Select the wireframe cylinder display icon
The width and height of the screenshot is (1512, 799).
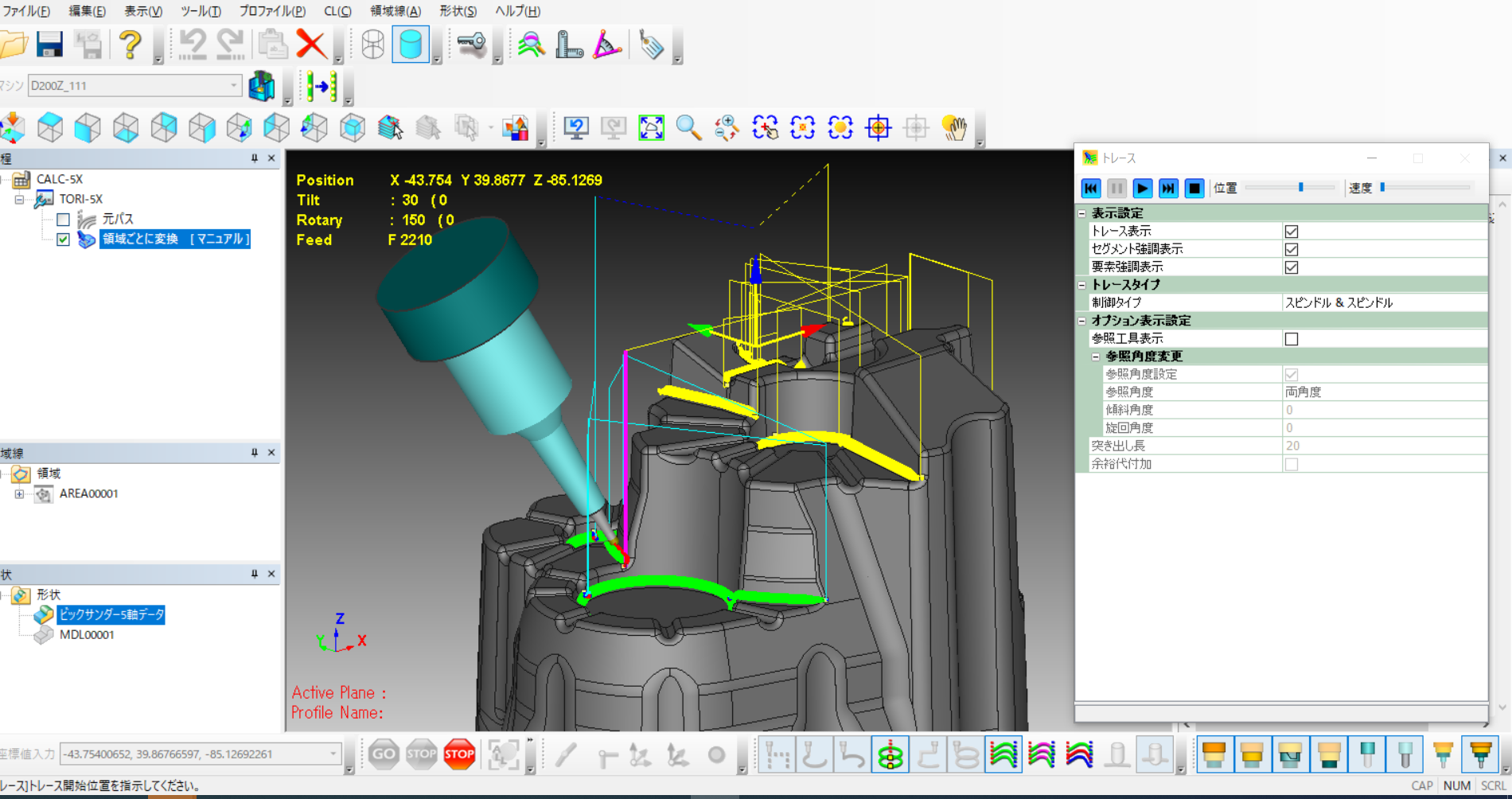[372, 45]
